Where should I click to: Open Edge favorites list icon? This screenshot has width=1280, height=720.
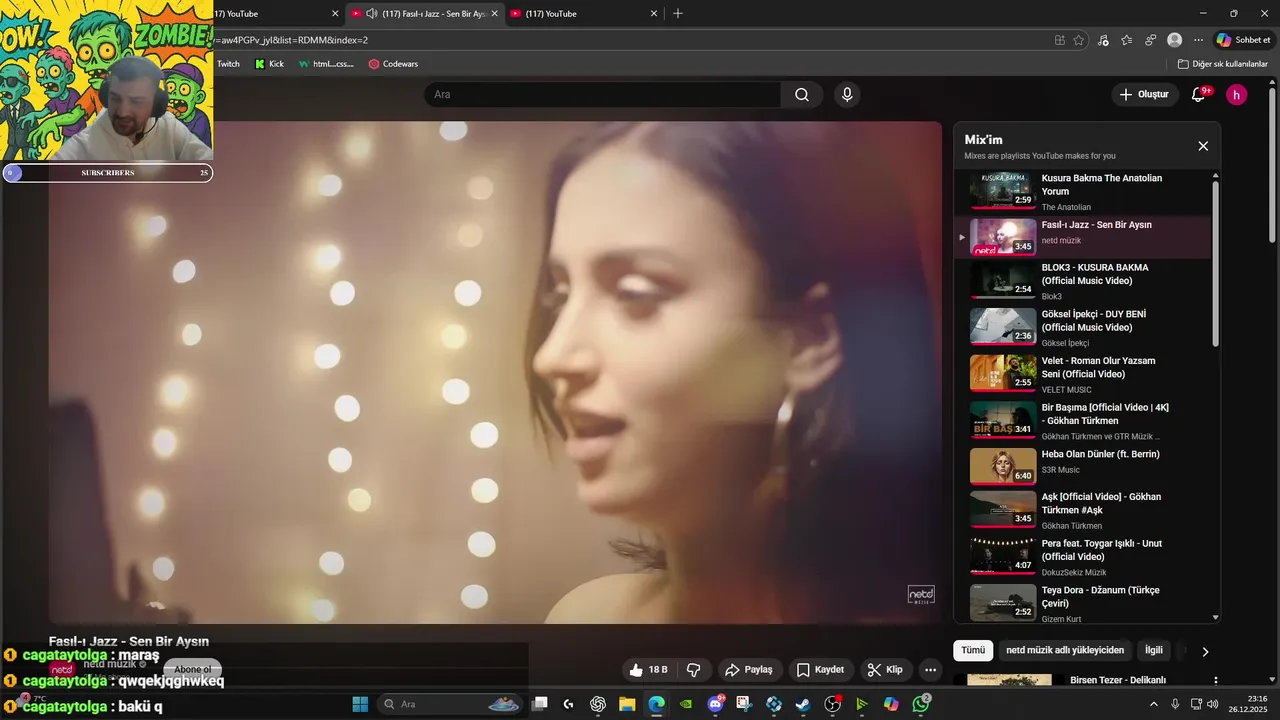point(1127,40)
